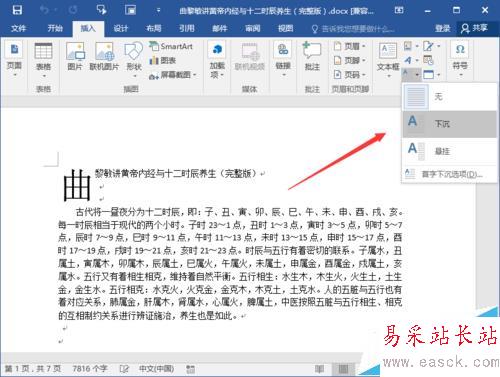500x377 pixels.
Task: Click the 文本框 text box button
Action: coord(388,60)
